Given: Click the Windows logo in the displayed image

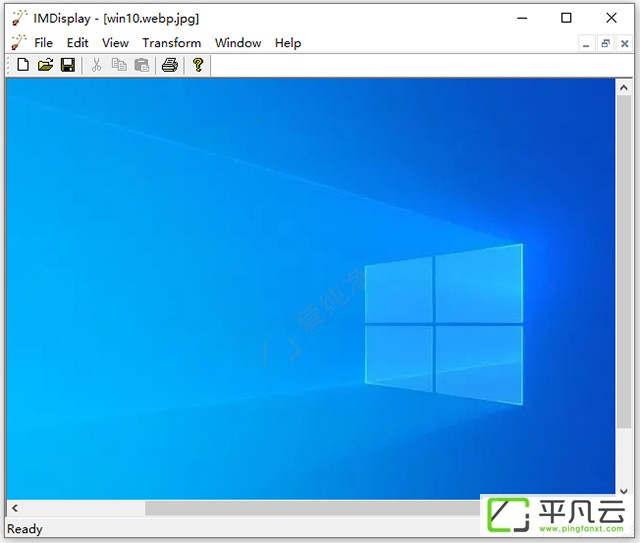Looking at the screenshot, I should [x=444, y=325].
